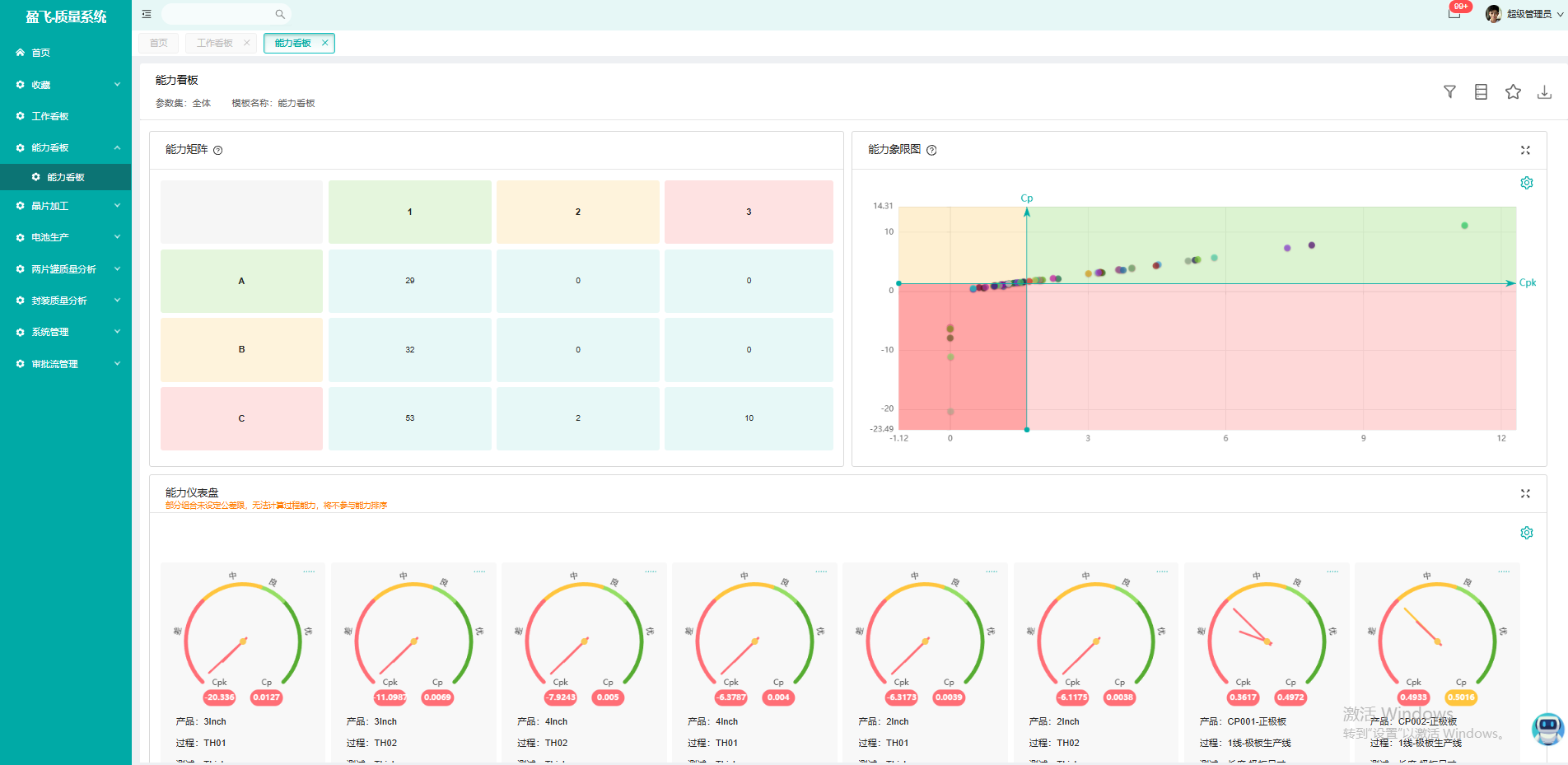Click the notification icon with 99+ badge
The height and width of the screenshot is (765, 1568).
pyautogui.click(x=1454, y=13)
